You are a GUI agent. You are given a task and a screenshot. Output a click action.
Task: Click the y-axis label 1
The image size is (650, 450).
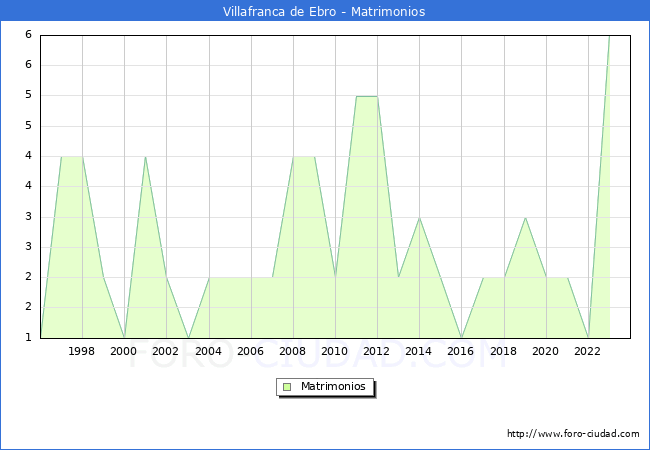tap(28, 337)
